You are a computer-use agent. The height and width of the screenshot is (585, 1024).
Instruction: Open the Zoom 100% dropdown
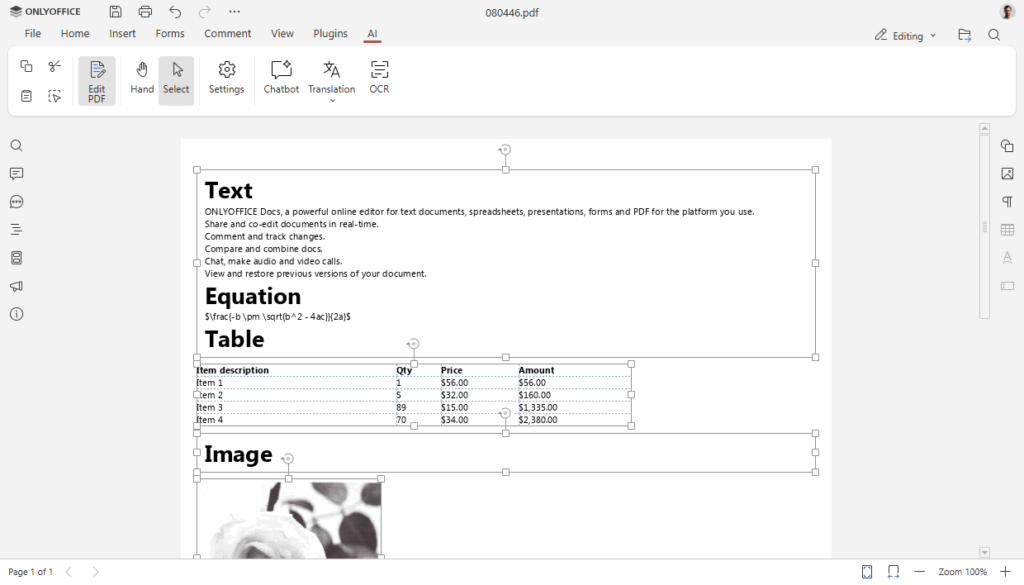pos(962,571)
